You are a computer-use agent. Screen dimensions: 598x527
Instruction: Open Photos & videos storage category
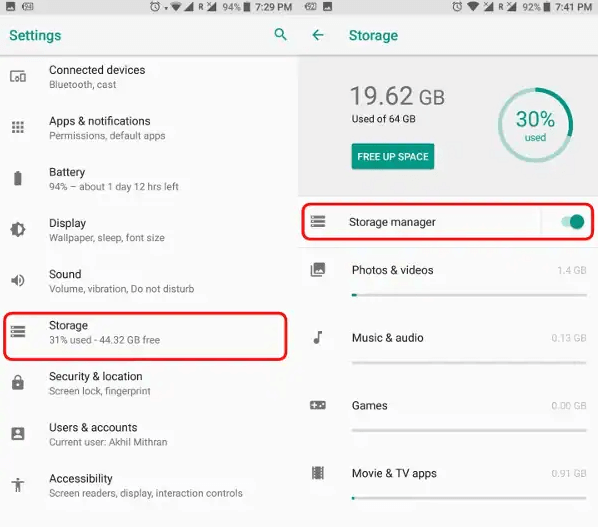click(448, 280)
